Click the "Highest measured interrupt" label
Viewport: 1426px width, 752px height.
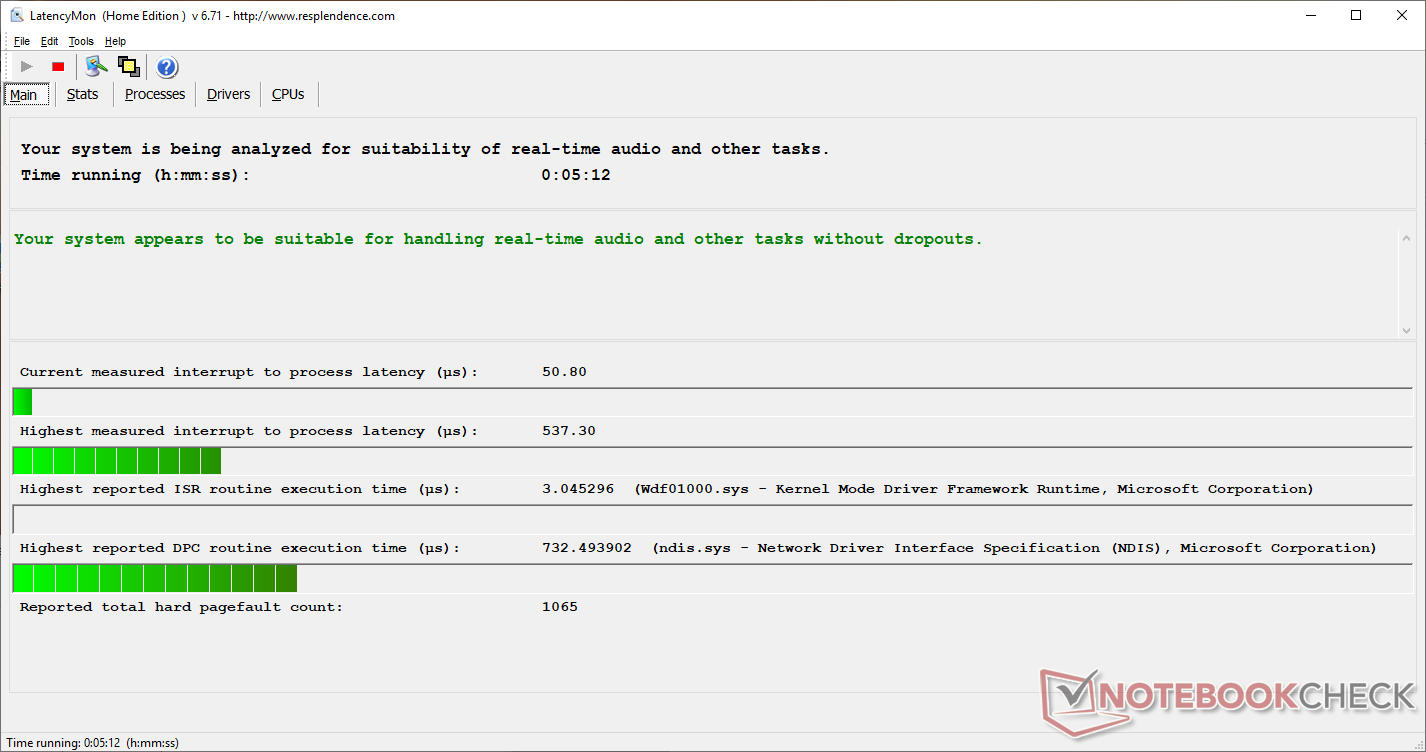[x=249, y=431]
